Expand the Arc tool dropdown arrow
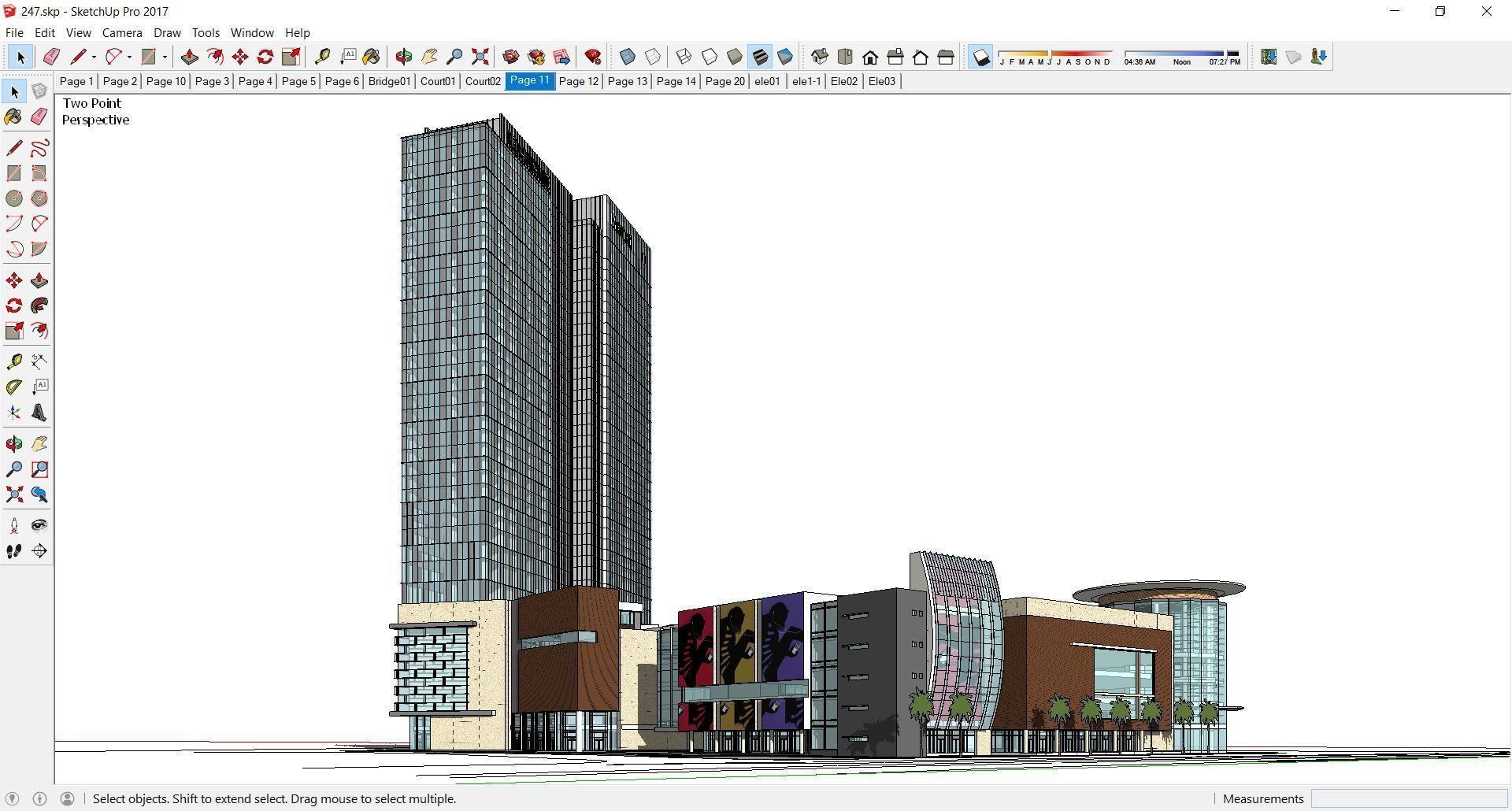Viewport: 1512px width, 811px height. [129, 57]
